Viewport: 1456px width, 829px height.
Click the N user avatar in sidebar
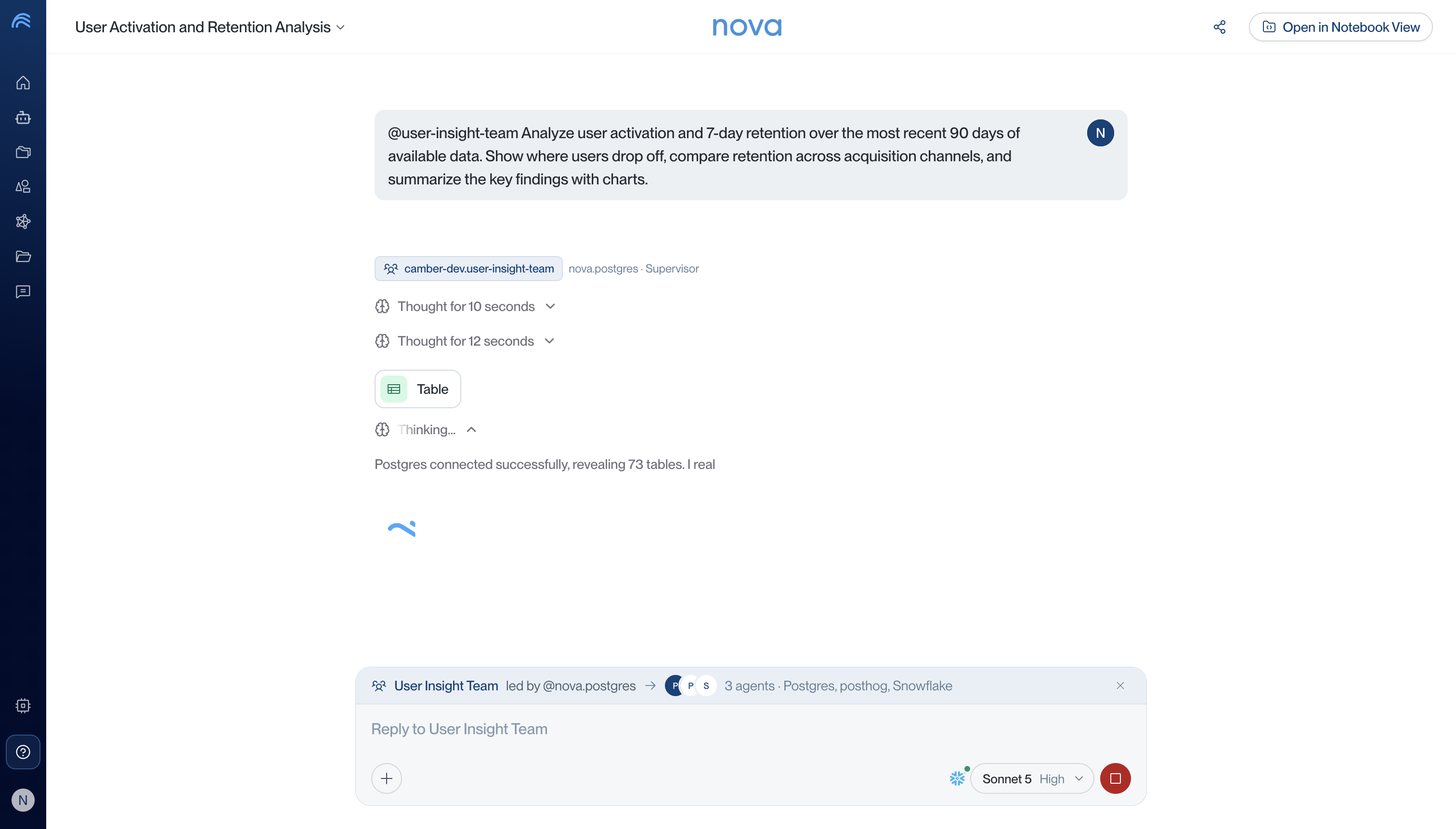23,800
